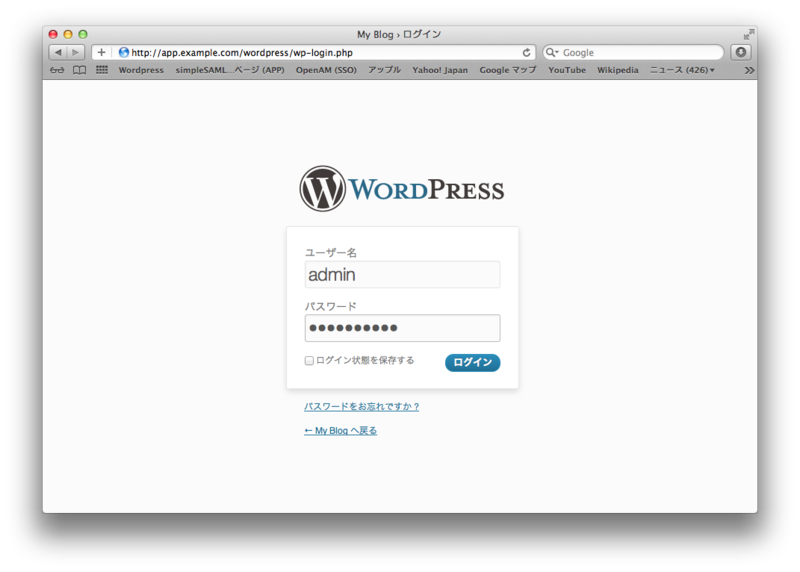Show bookmarks with the open book icon
The image size is (800, 572).
coord(79,70)
